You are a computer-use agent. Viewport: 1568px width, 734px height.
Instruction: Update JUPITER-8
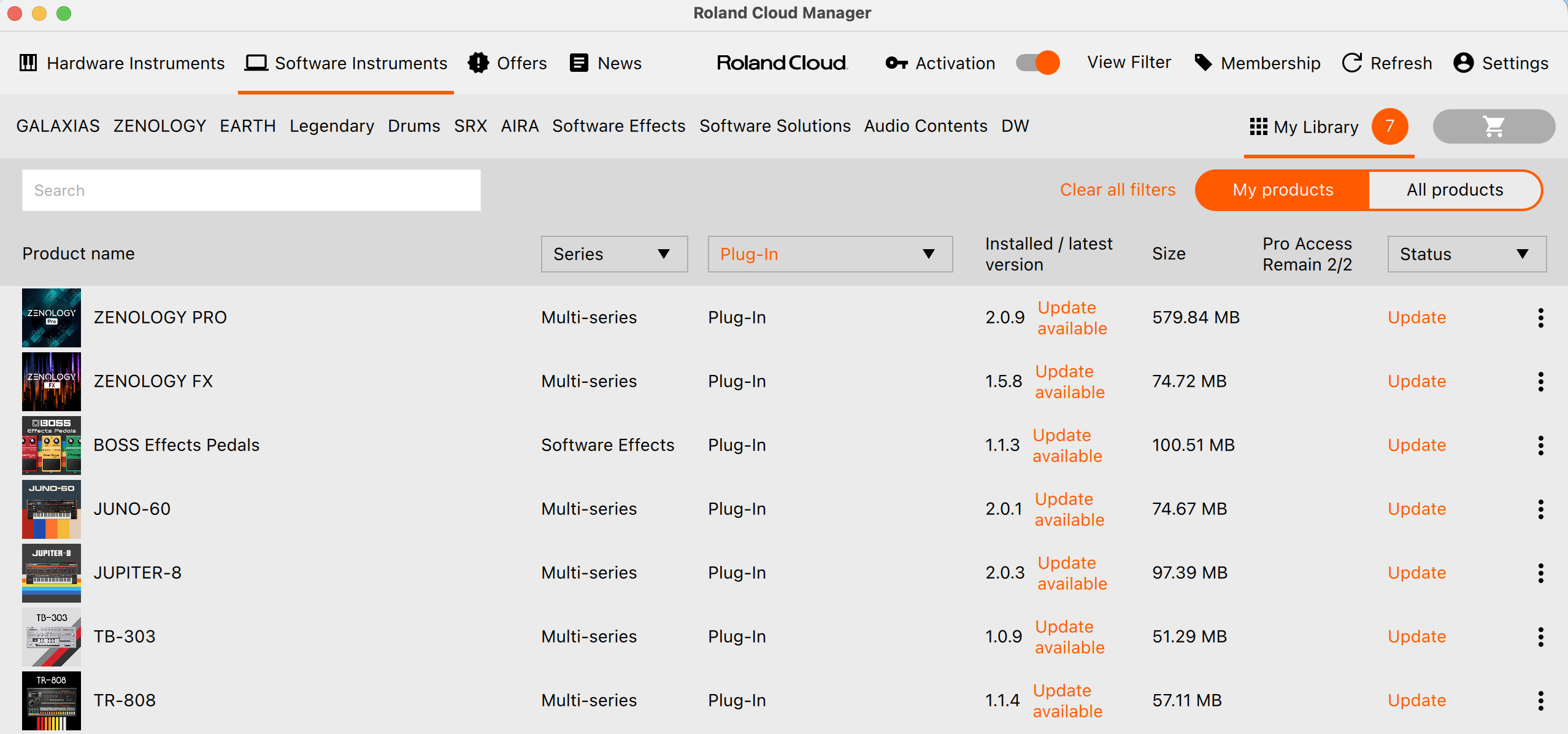pos(1417,573)
